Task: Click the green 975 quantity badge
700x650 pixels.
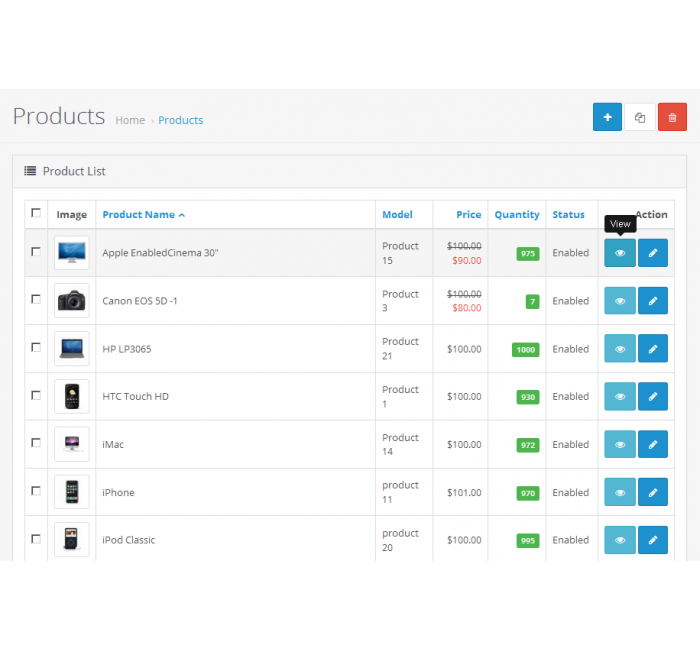Action: [x=528, y=254]
